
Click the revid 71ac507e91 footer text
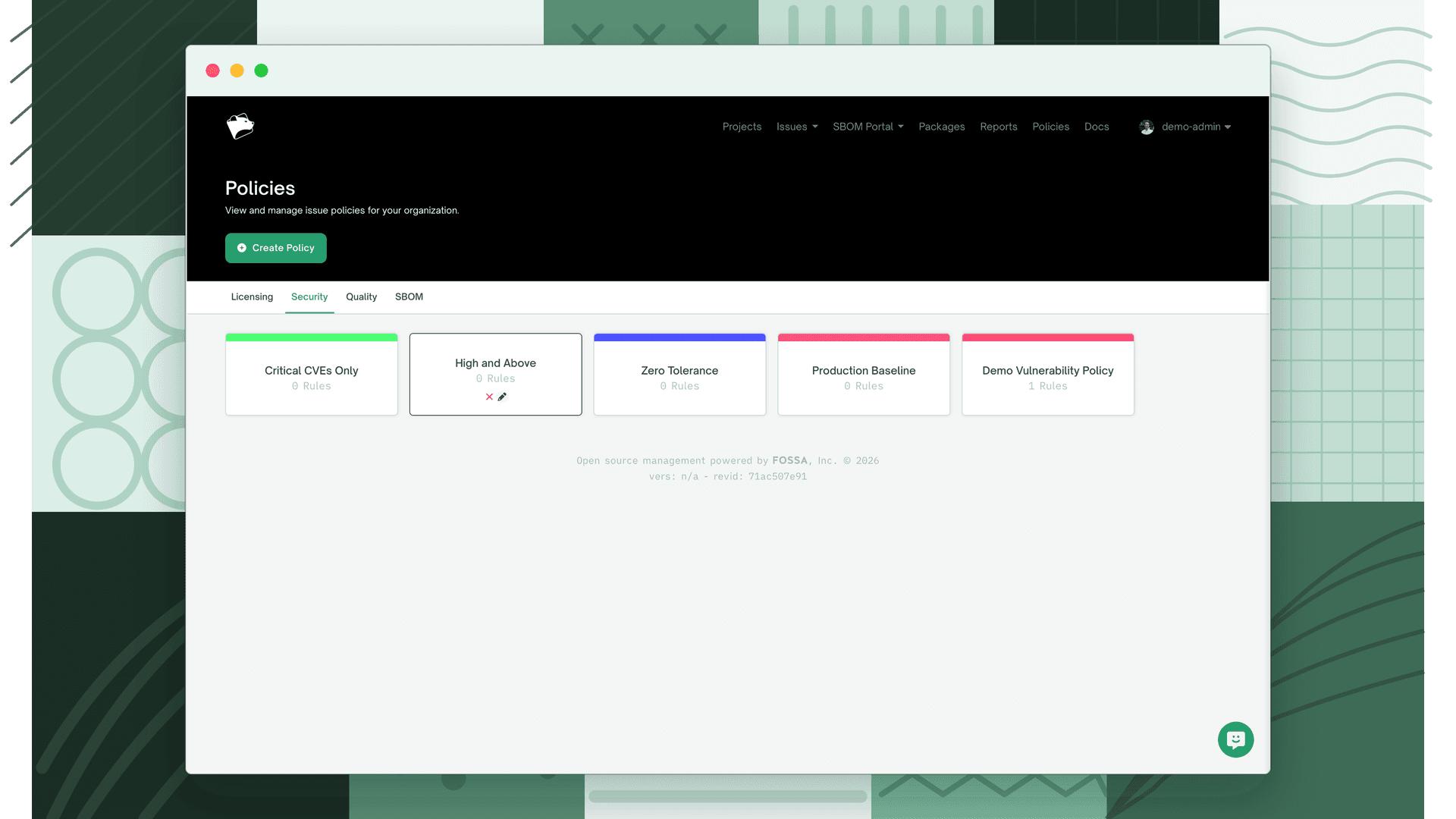(x=760, y=476)
